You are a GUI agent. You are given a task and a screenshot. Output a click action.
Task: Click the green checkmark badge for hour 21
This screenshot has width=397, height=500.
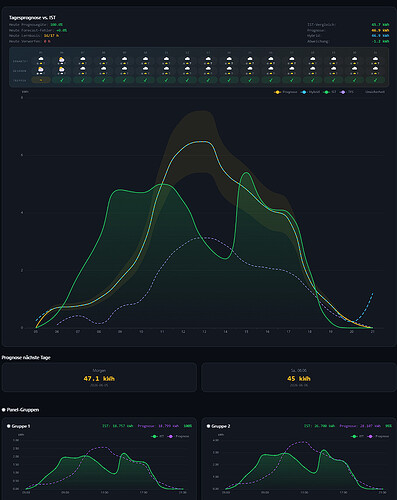(375, 80)
